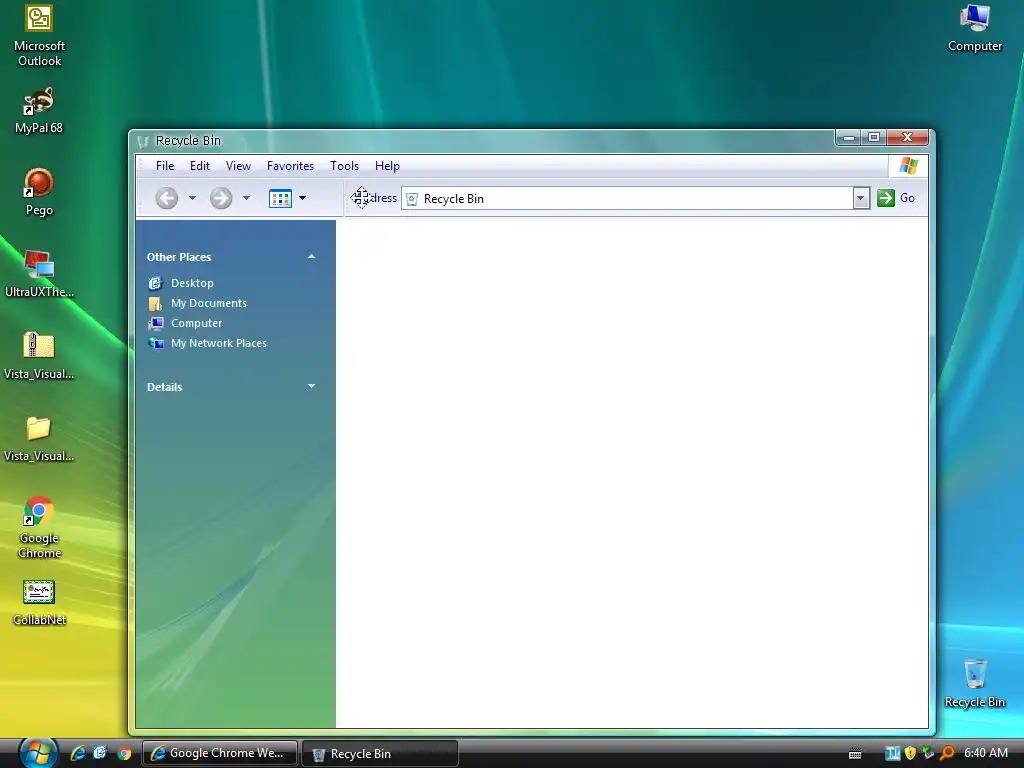
Task: Collapse the Other Places panel
Action: [312, 257]
